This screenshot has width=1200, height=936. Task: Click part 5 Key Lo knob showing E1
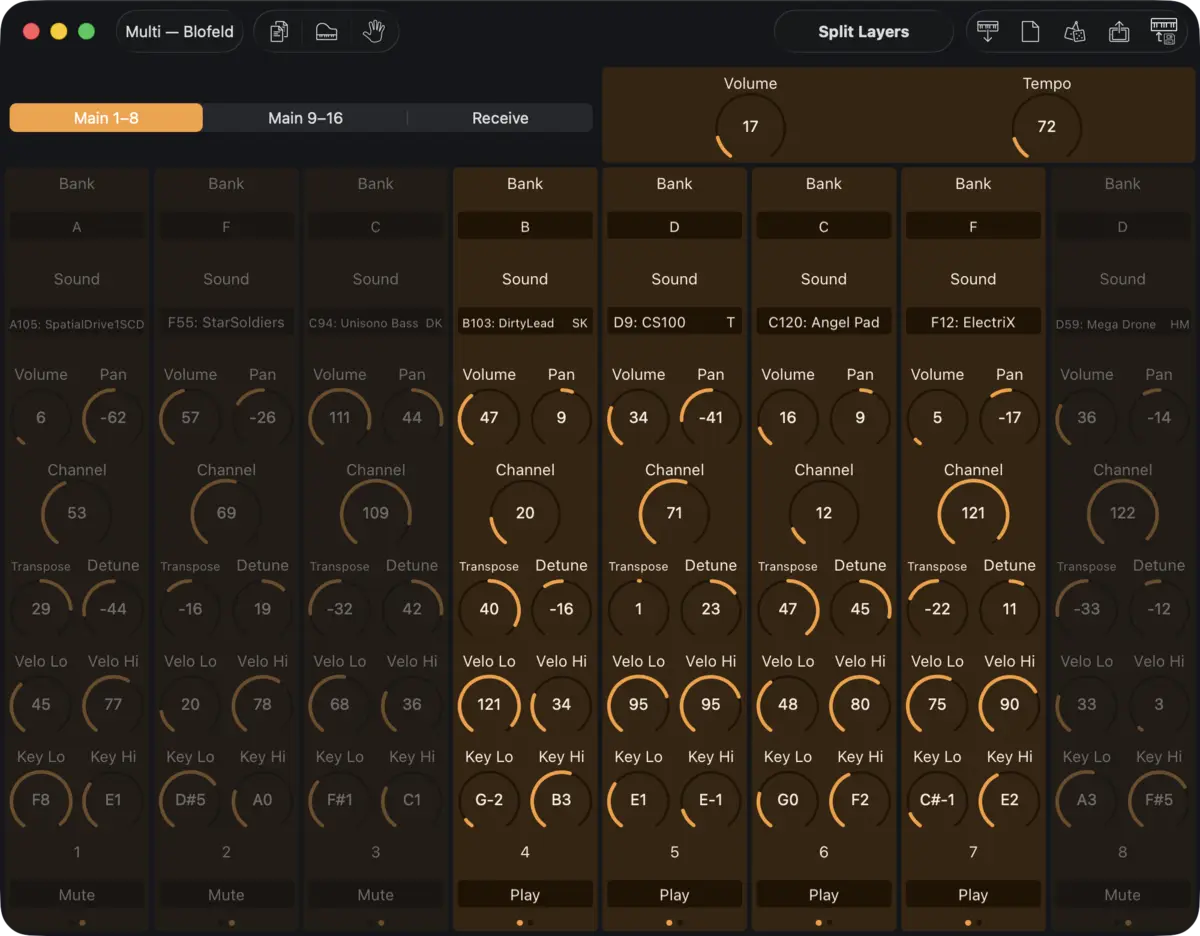point(638,800)
